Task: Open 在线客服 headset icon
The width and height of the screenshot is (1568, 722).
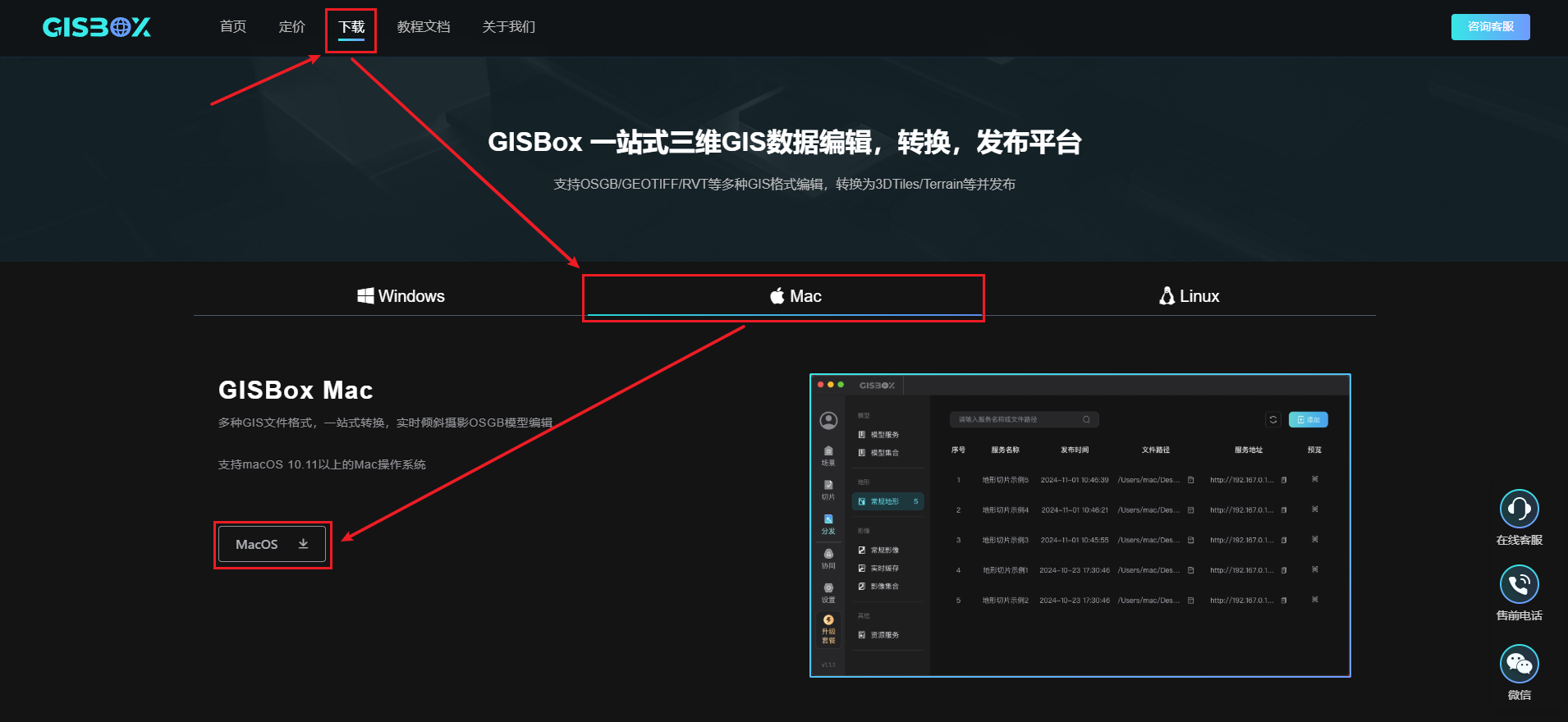Action: (1519, 509)
